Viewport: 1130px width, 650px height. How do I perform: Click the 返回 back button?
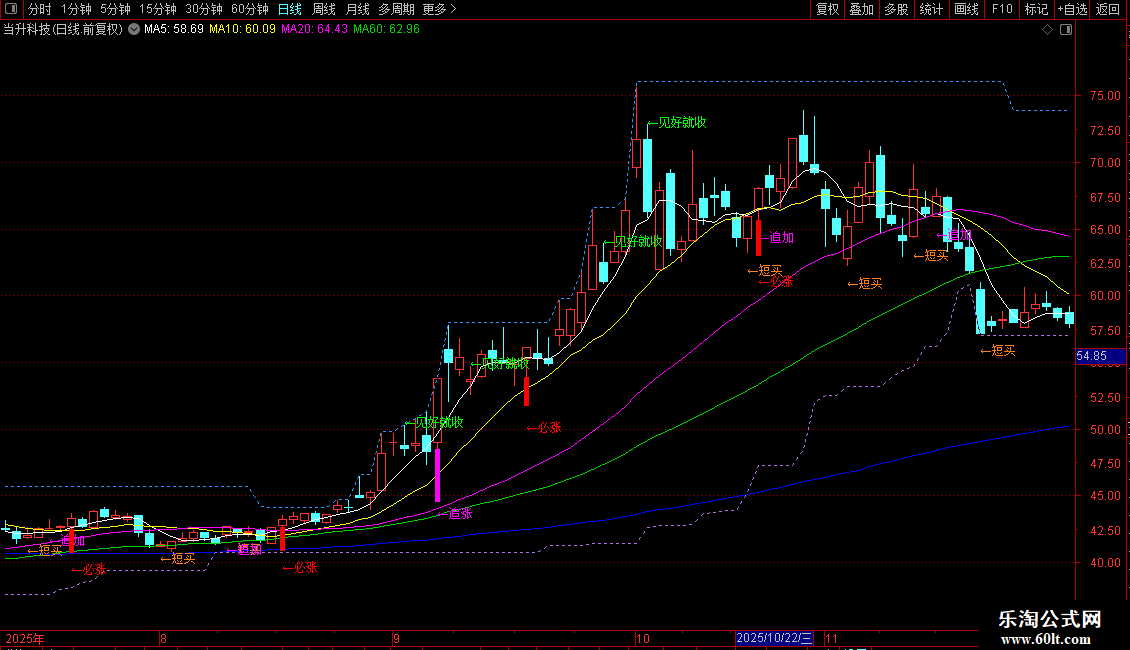click(x=1108, y=9)
